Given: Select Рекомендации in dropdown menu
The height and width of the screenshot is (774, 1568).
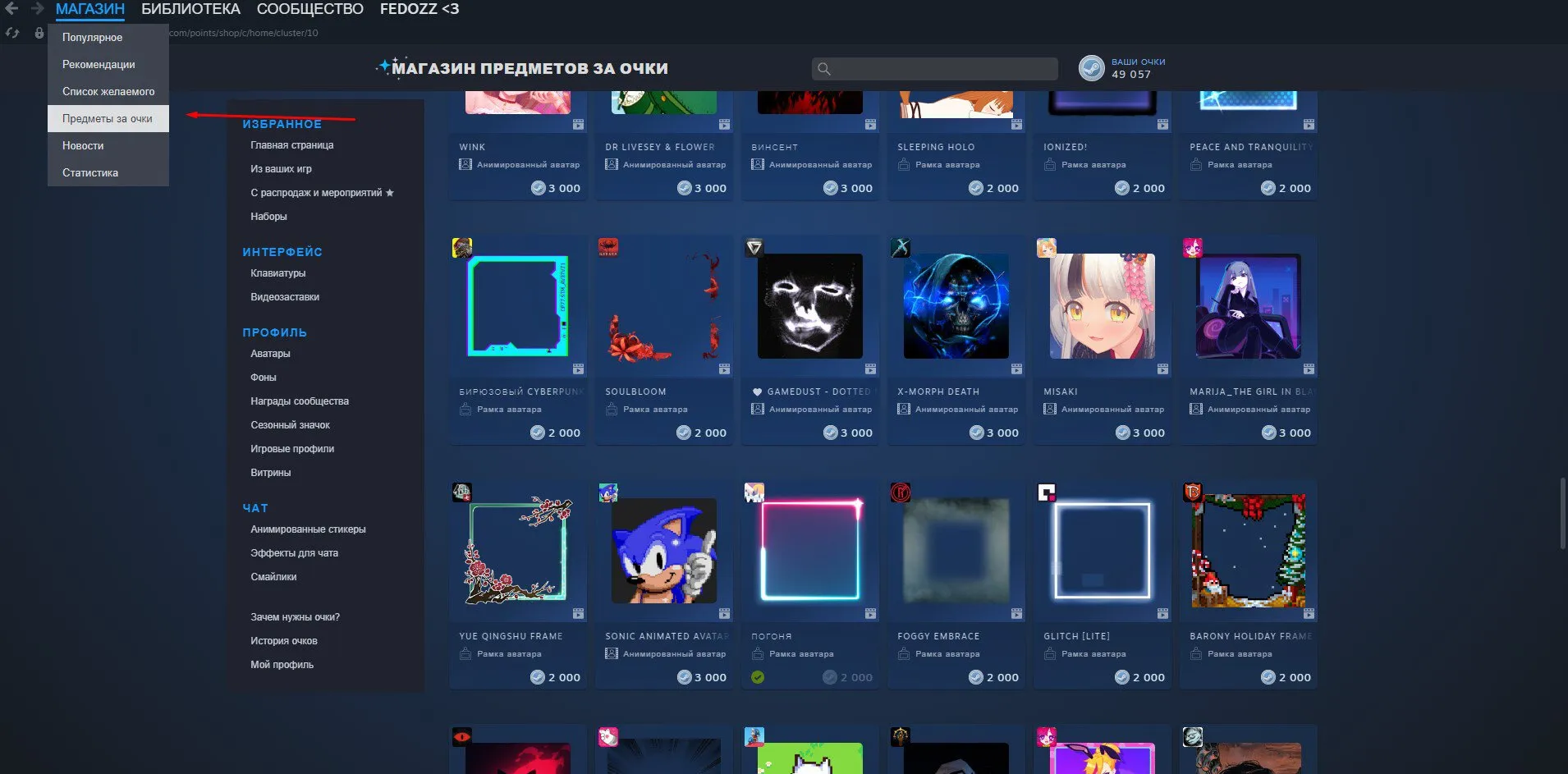Looking at the screenshot, I should (x=108, y=64).
